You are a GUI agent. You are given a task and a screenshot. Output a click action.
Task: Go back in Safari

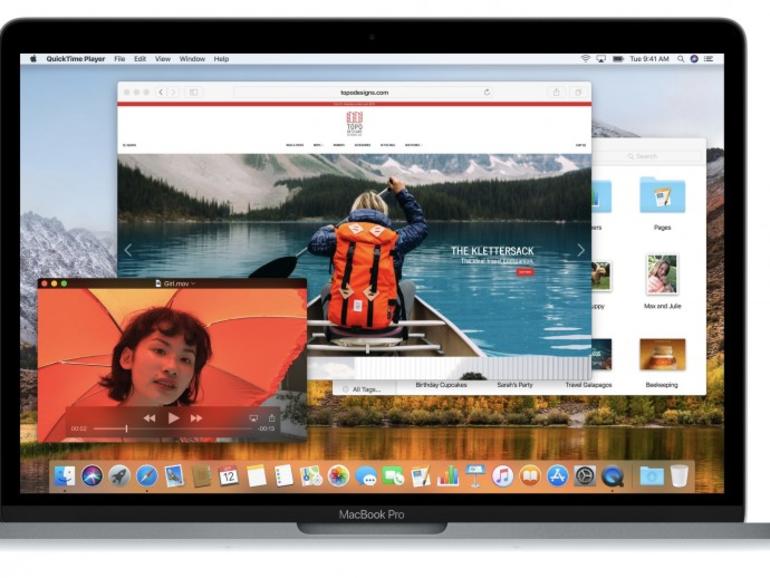click(161, 92)
